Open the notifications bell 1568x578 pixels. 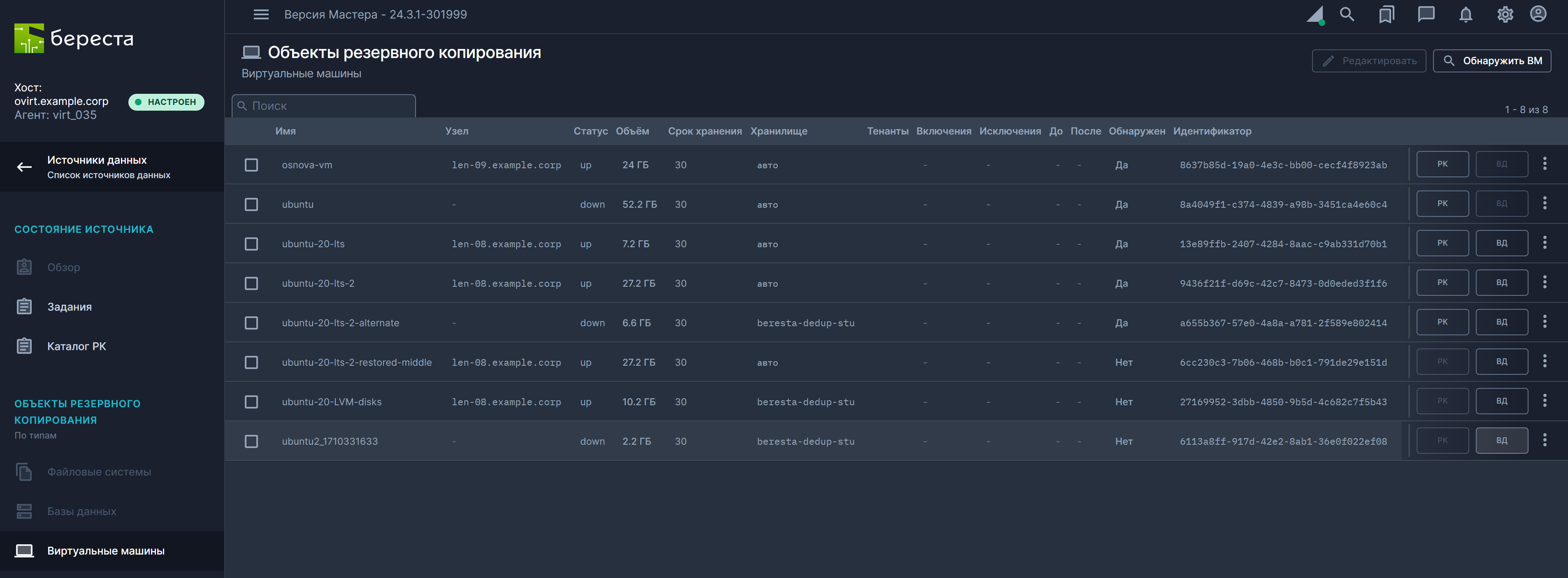(x=1465, y=14)
